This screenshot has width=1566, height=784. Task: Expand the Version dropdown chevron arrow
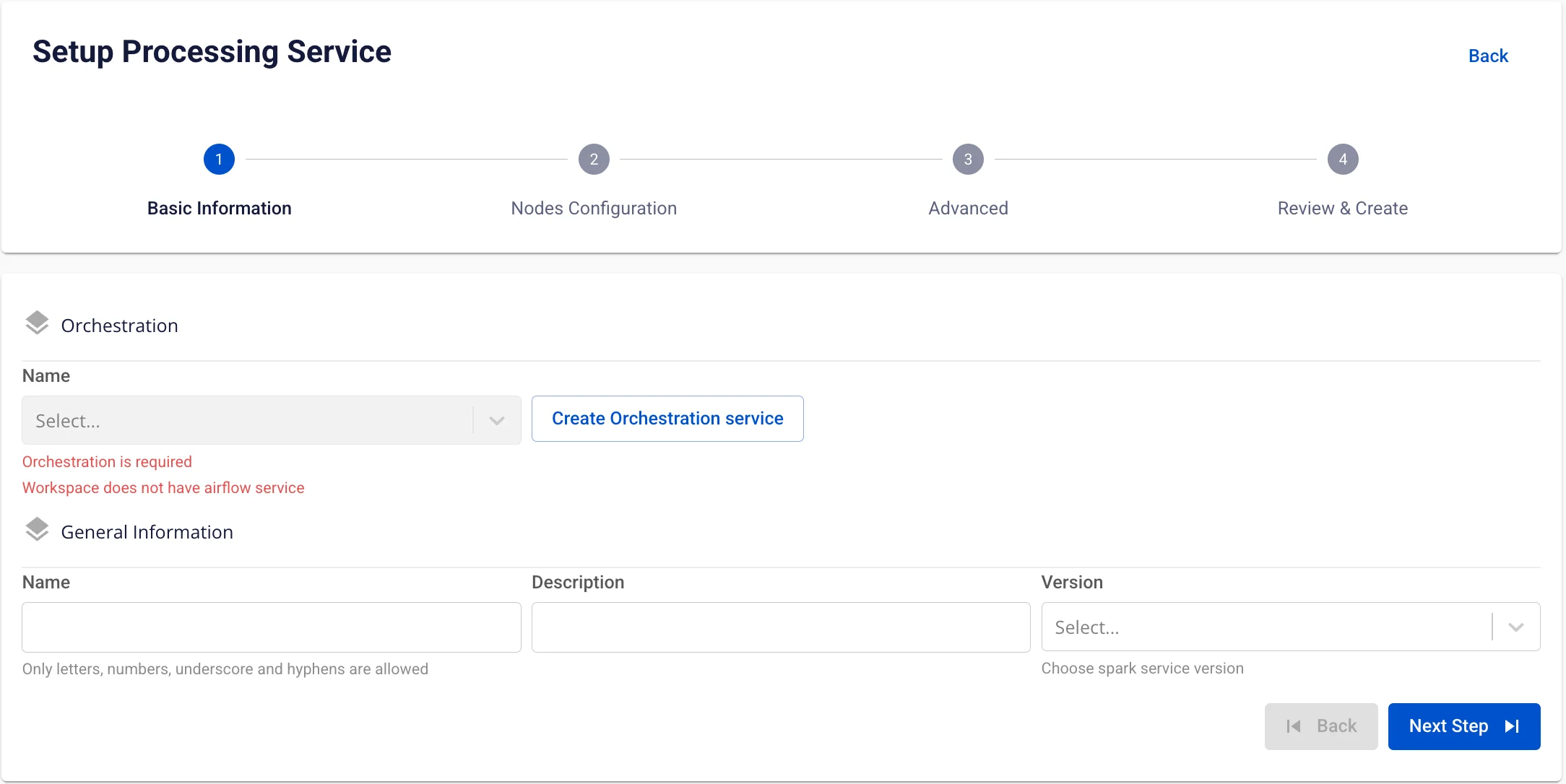point(1516,627)
